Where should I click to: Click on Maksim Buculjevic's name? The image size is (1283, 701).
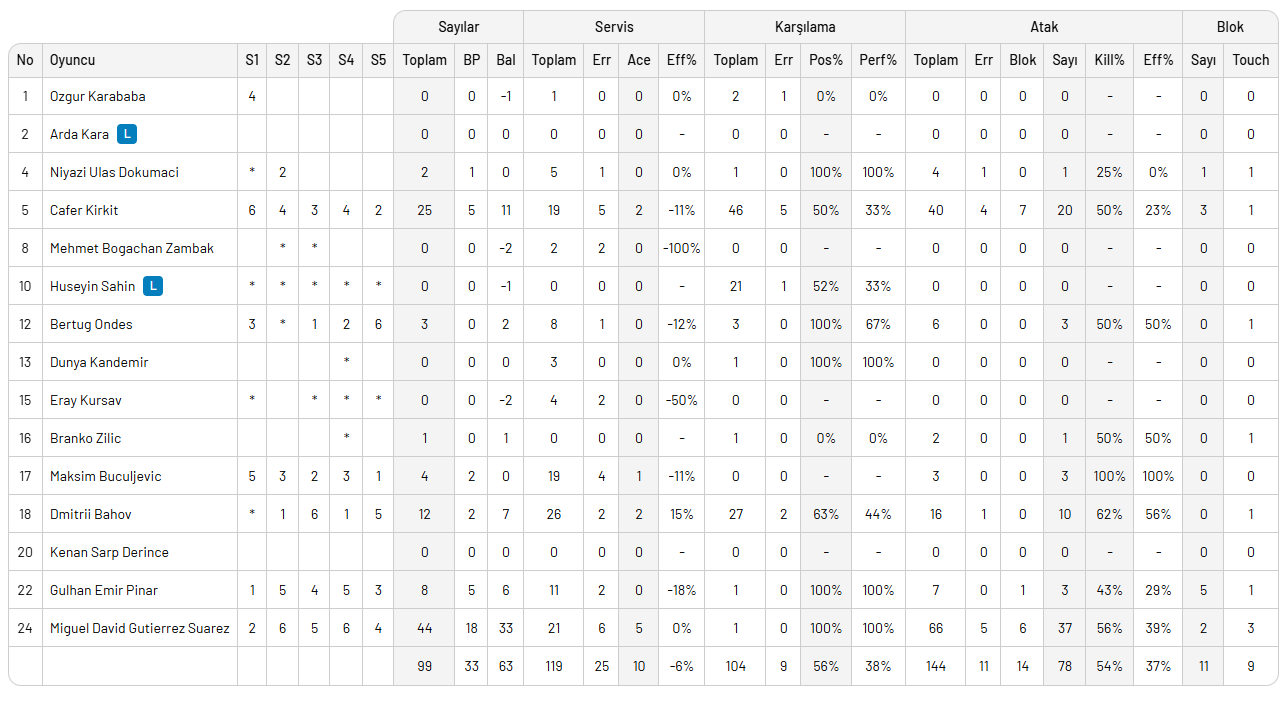tap(105, 476)
